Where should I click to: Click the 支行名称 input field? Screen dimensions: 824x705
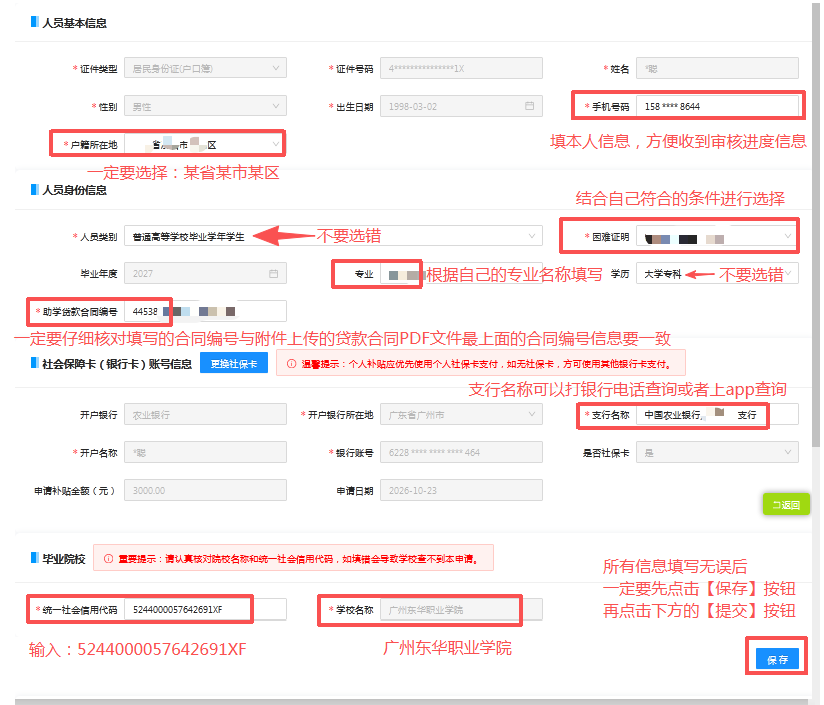(x=717, y=414)
